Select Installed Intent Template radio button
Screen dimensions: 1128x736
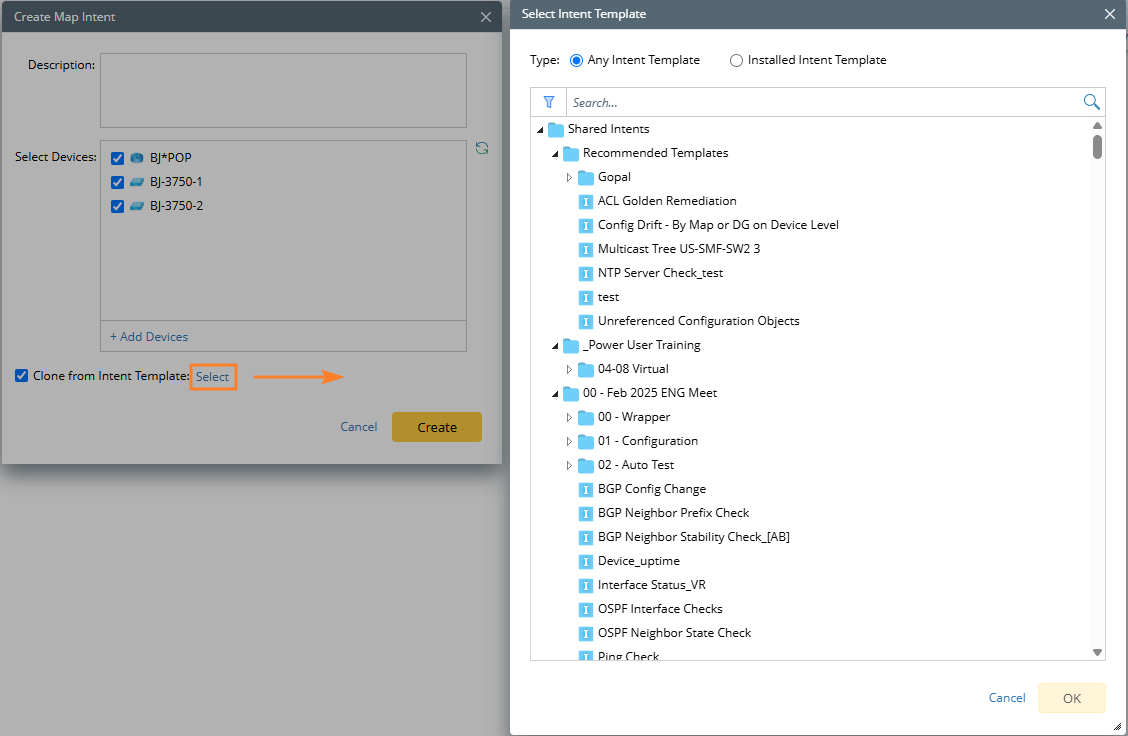737,60
